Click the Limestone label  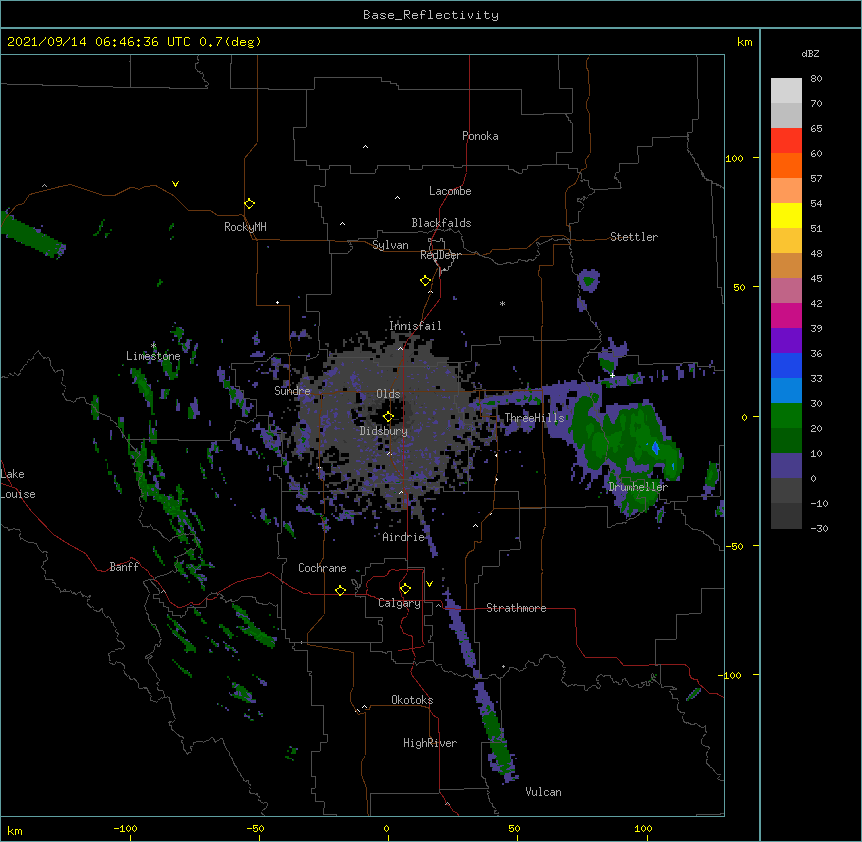coord(153,356)
